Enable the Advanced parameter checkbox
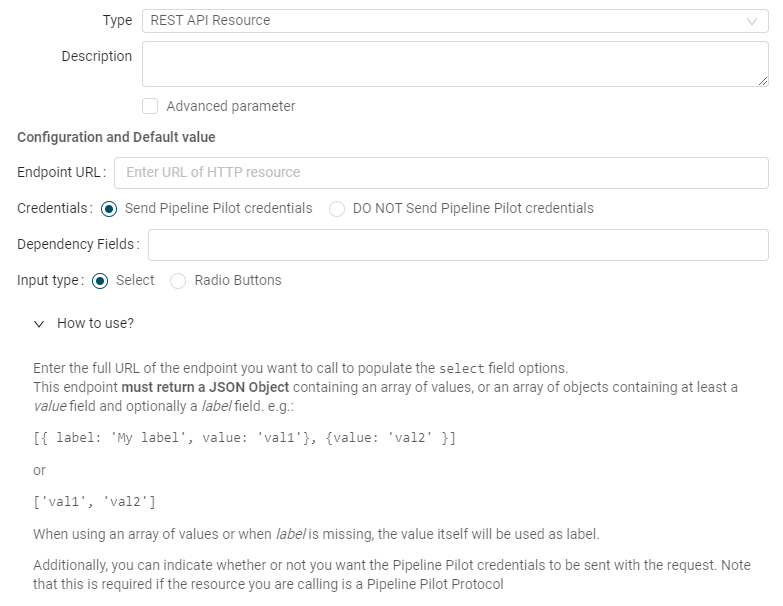 pos(150,106)
